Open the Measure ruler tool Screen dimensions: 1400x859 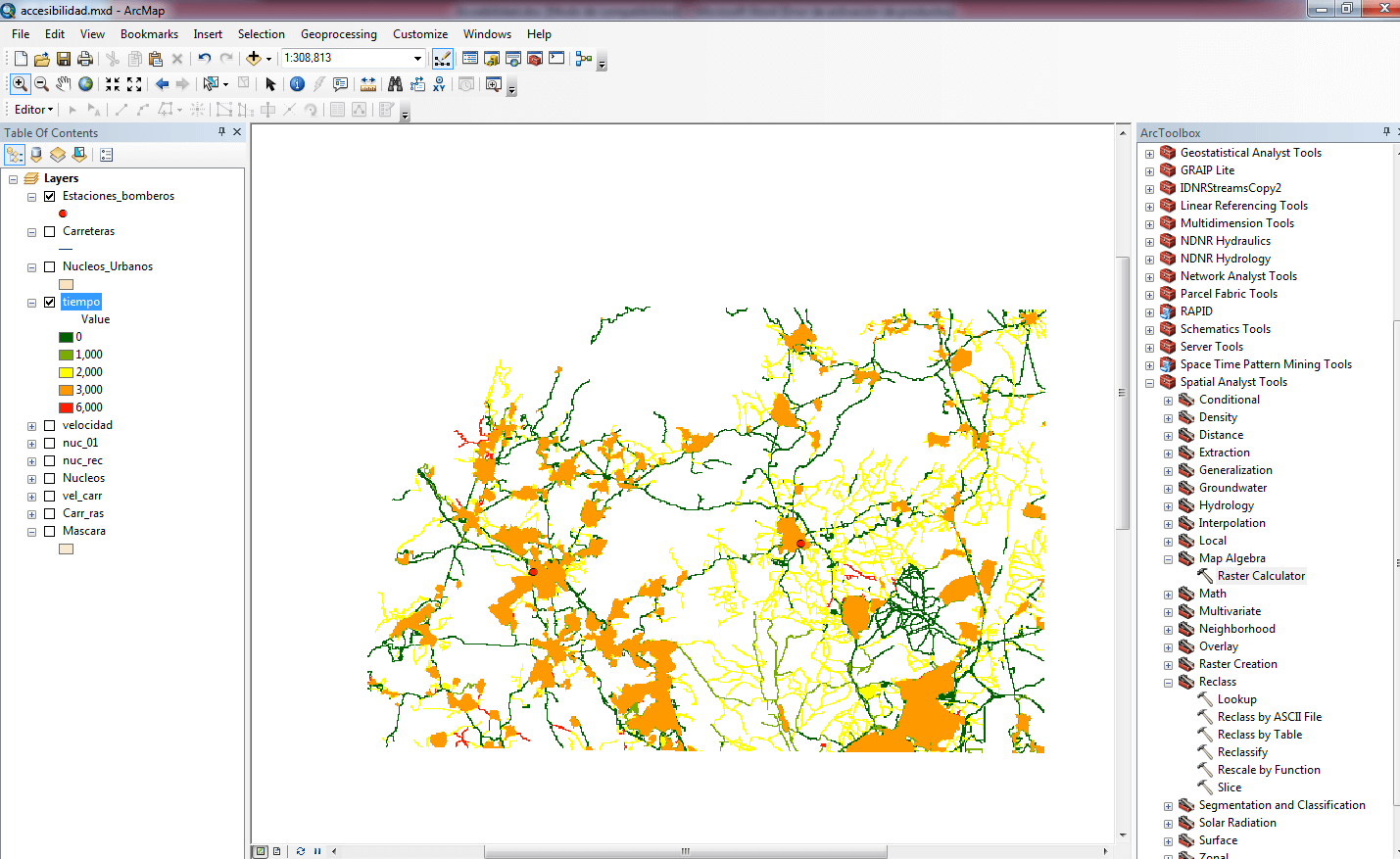(x=368, y=84)
